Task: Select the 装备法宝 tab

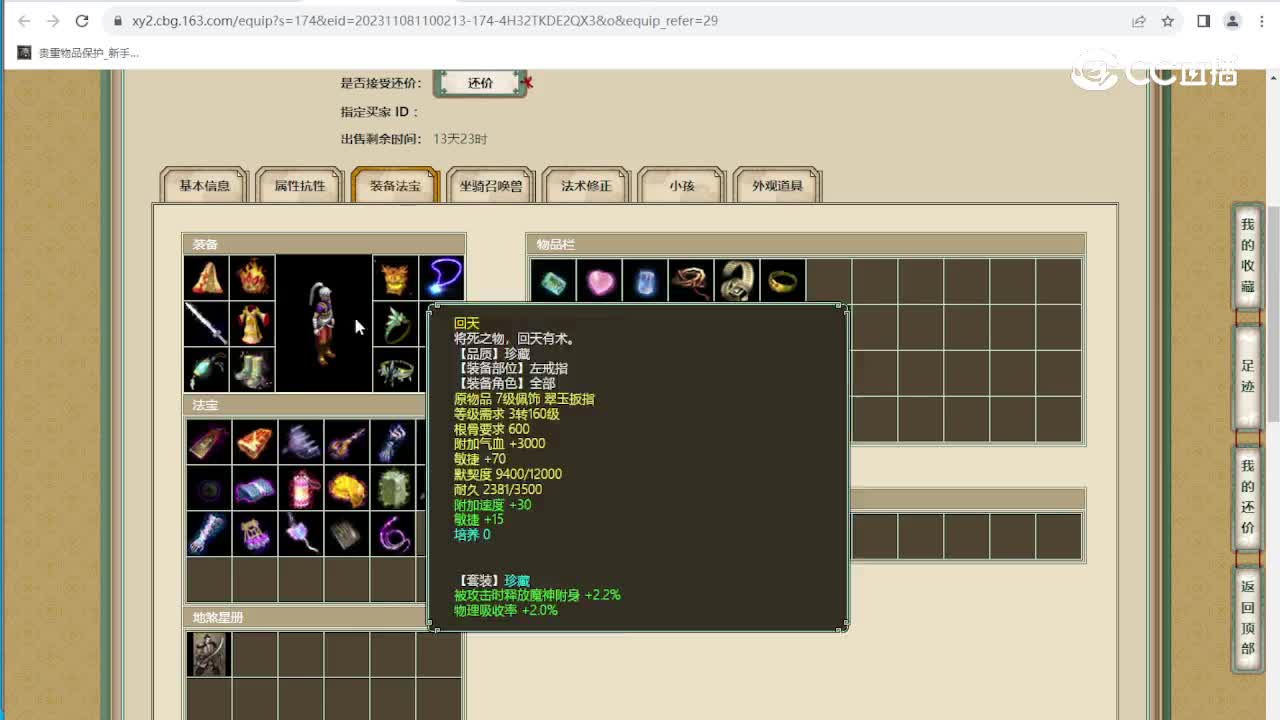Action: pos(395,186)
